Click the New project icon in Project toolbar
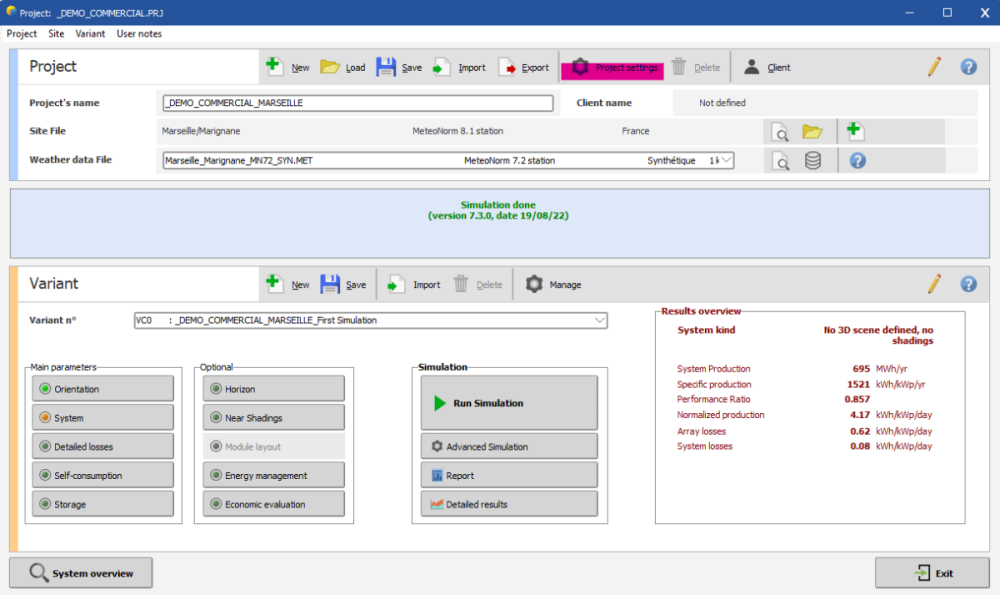Image resolution: width=1000 pixels, height=595 pixels. point(275,67)
